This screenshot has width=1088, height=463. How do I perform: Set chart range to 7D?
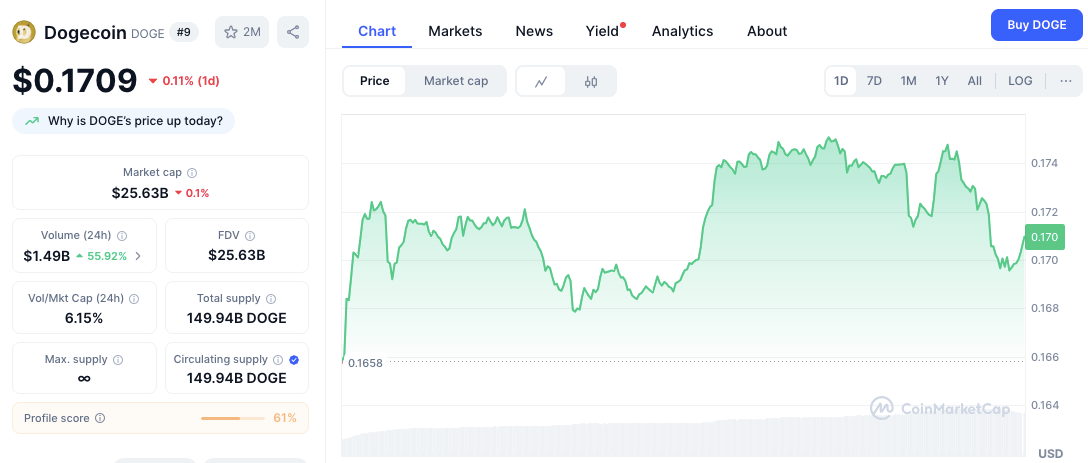click(874, 81)
